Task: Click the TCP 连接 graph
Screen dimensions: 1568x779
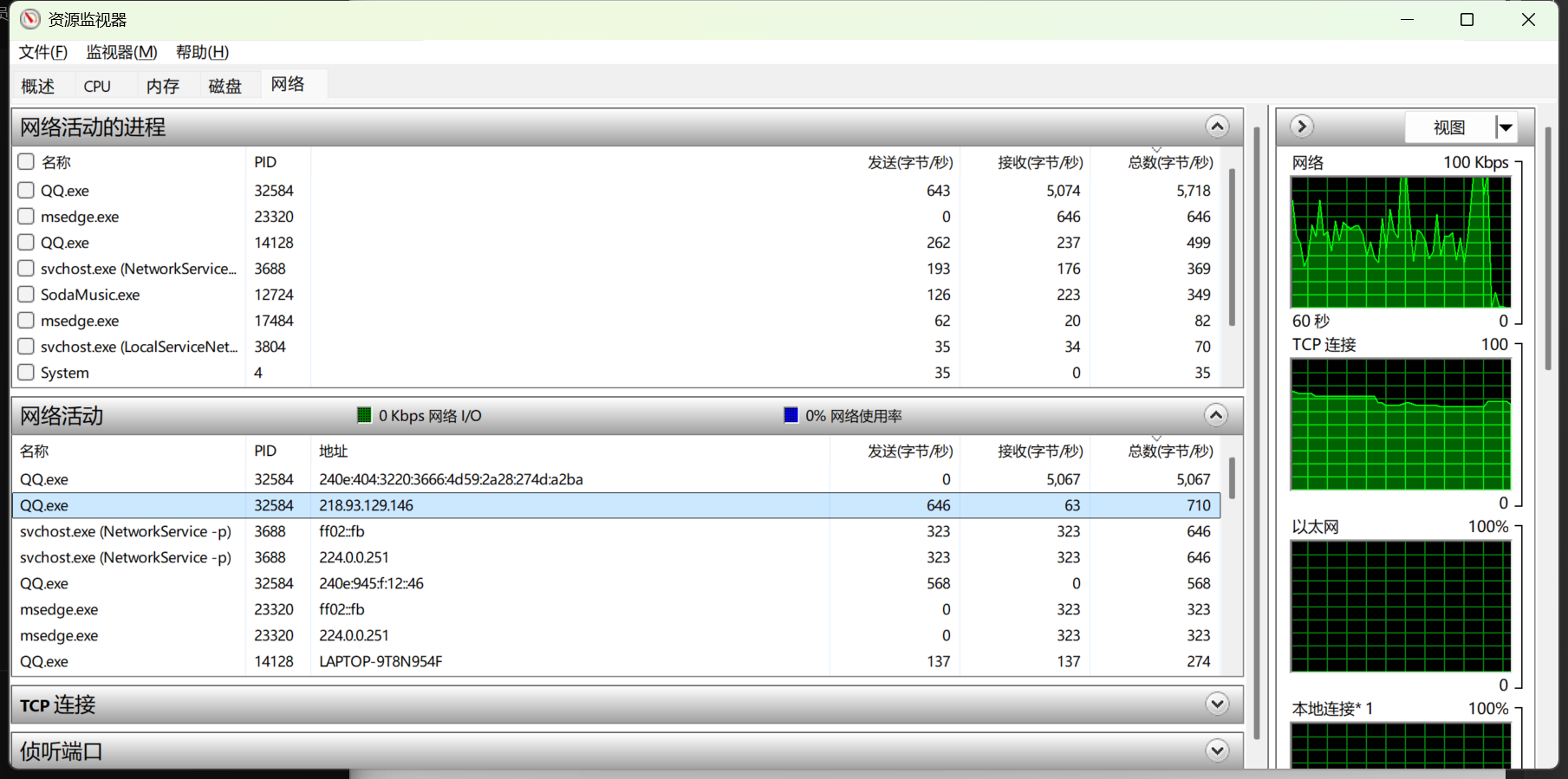Action: pyautogui.click(x=1401, y=425)
